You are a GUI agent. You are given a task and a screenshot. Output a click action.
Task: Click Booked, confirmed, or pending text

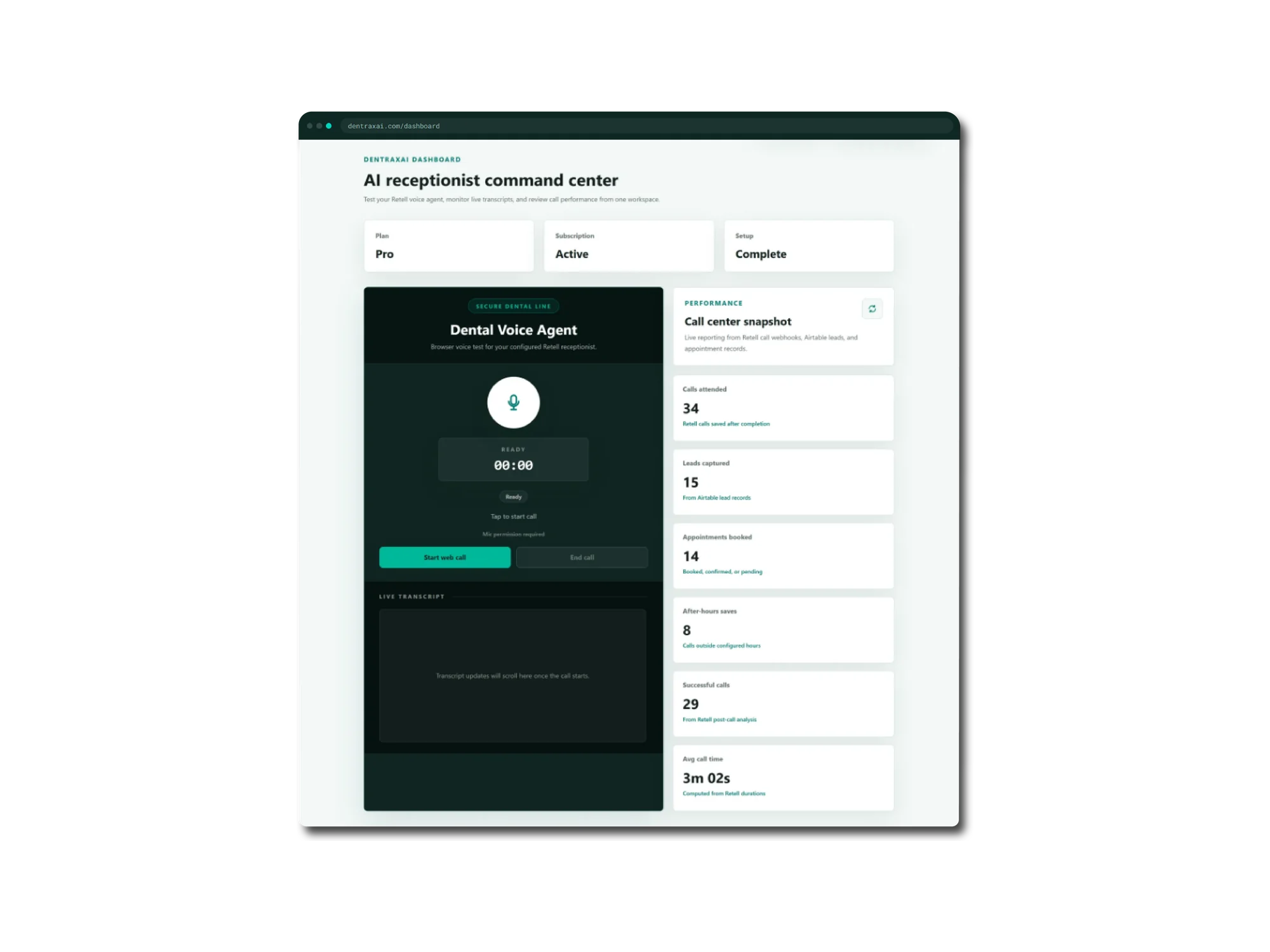pos(723,572)
